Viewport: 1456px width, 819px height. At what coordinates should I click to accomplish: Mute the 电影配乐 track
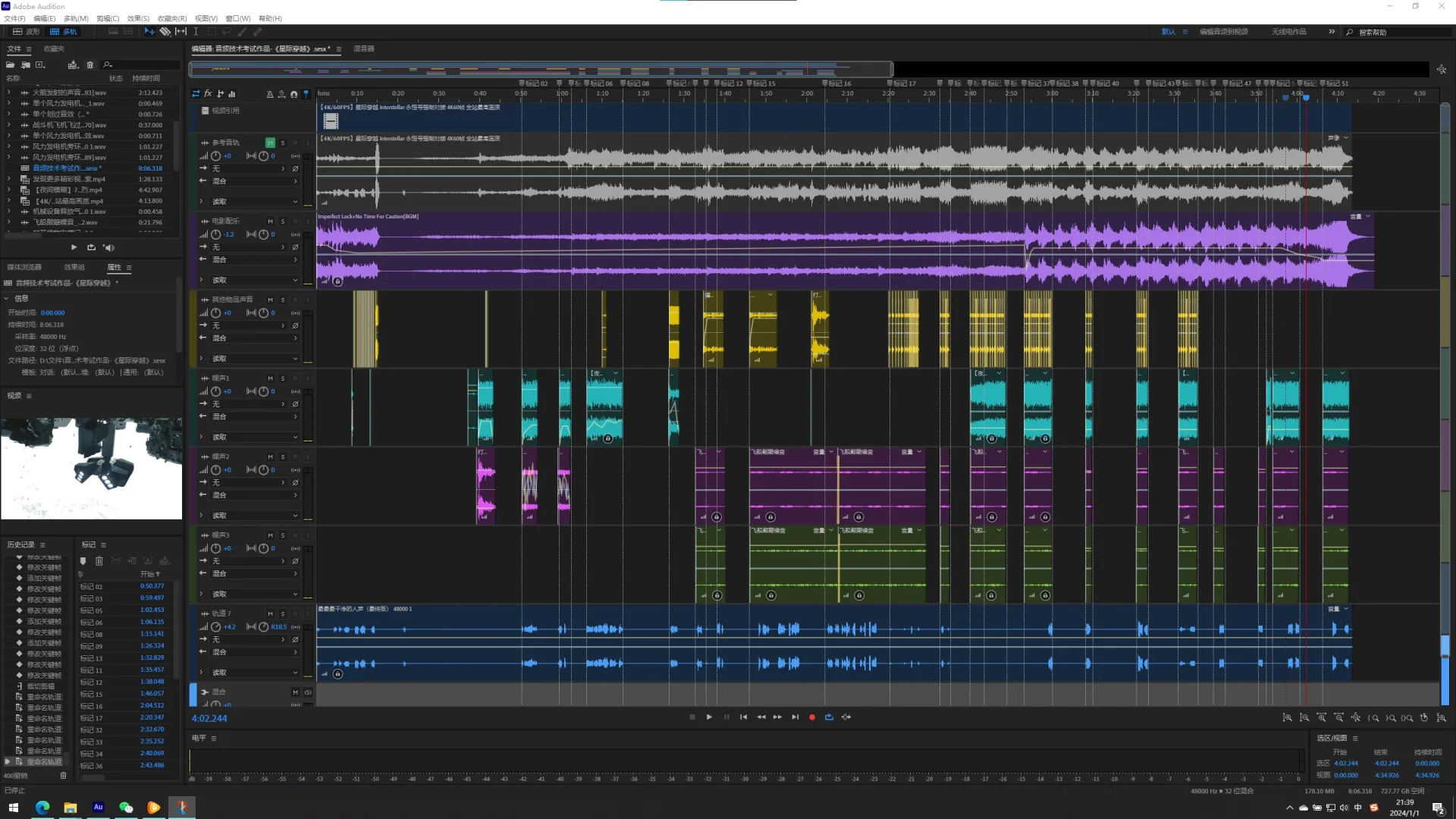[x=270, y=221]
